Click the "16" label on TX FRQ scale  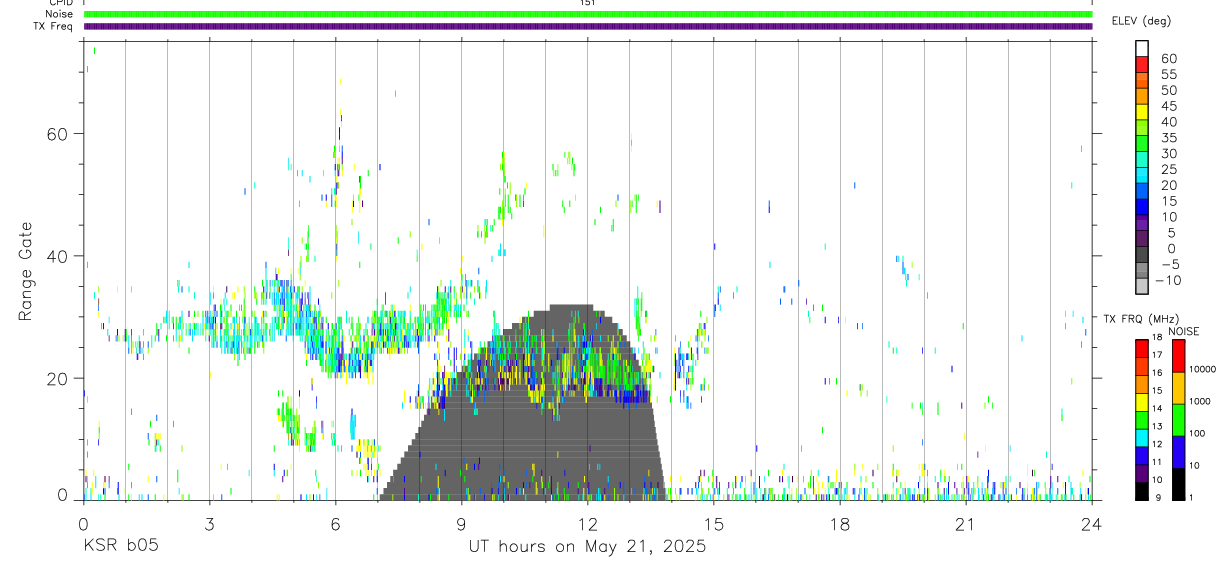click(x=1158, y=374)
